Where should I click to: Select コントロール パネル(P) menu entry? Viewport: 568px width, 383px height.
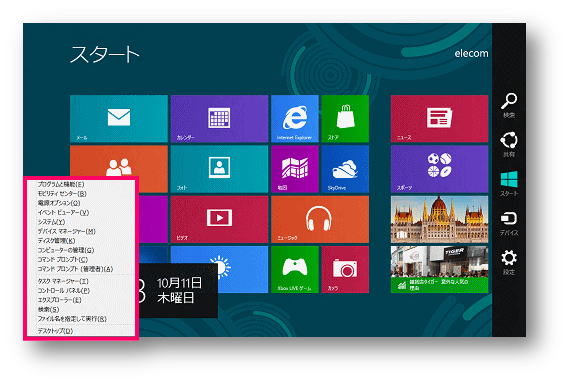[x=64, y=291]
